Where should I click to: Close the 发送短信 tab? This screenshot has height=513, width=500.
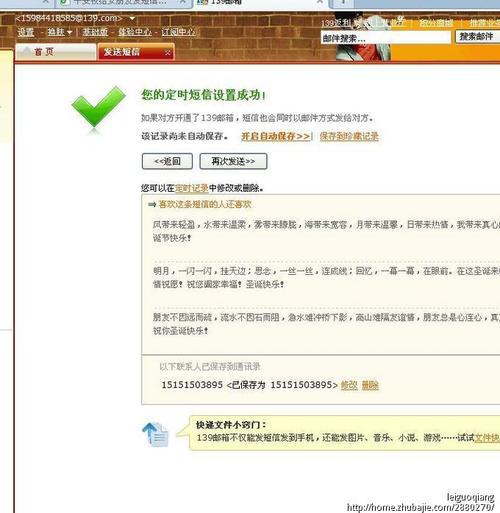pyautogui.click(x=168, y=52)
